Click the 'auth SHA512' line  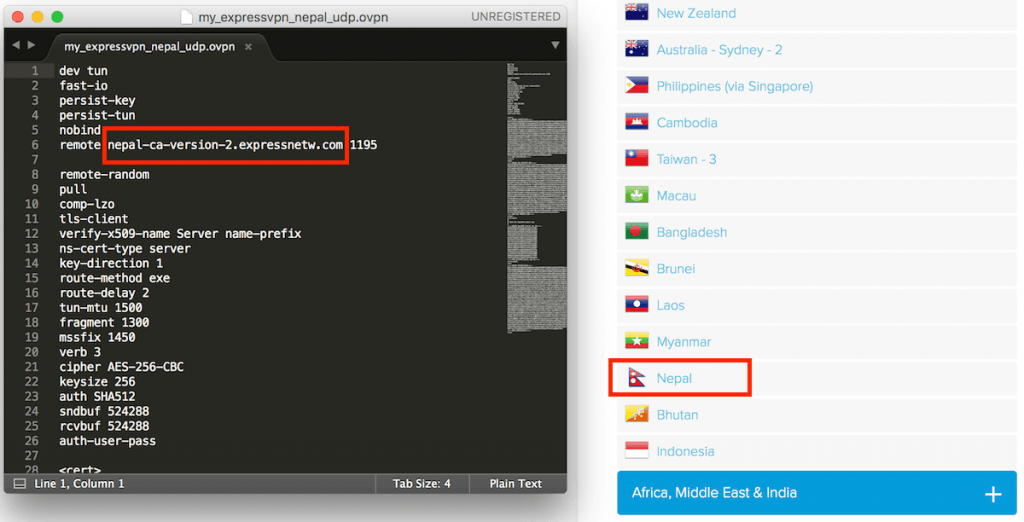pyautogui.click(x=97, y=397)
